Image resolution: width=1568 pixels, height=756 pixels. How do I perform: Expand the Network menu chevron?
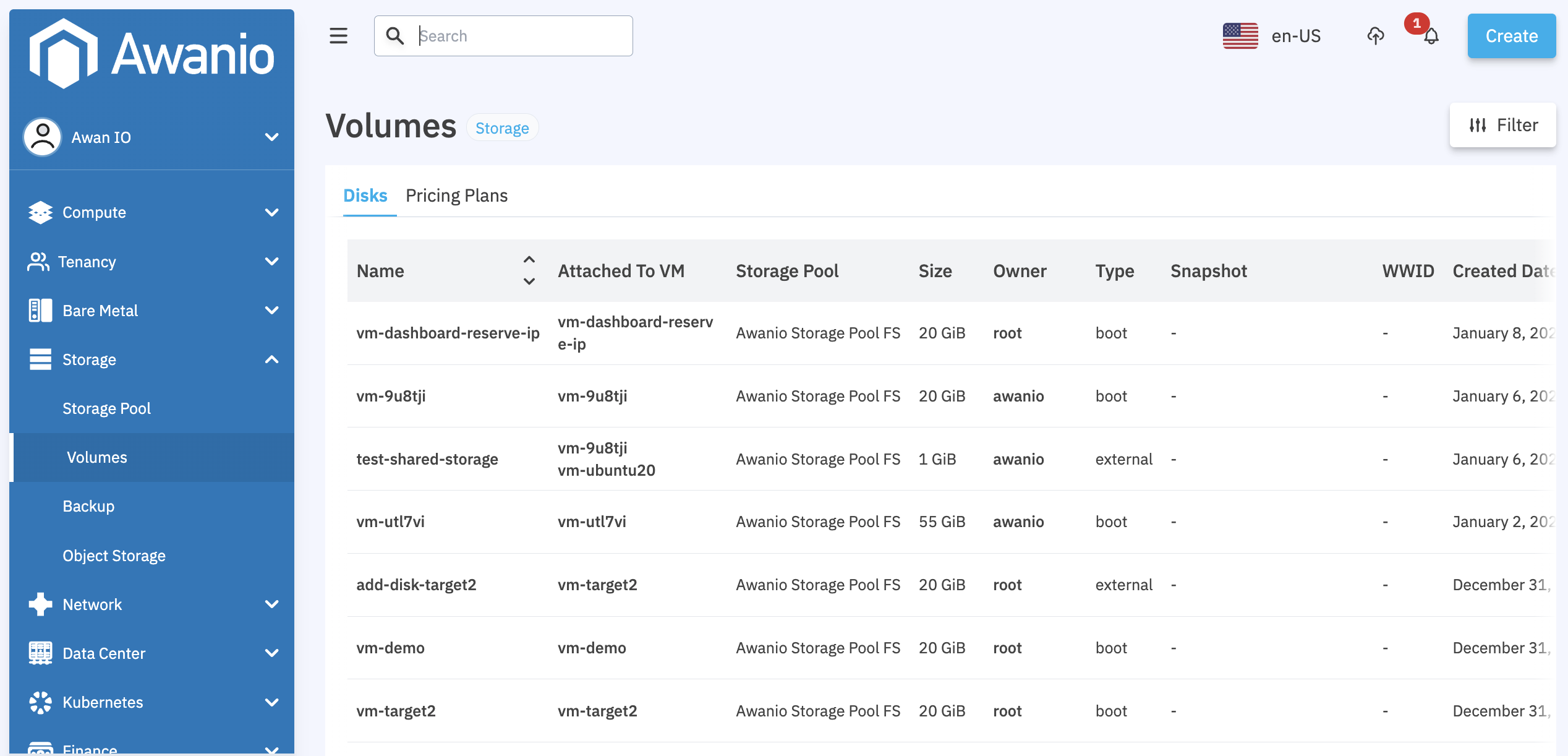271,604
